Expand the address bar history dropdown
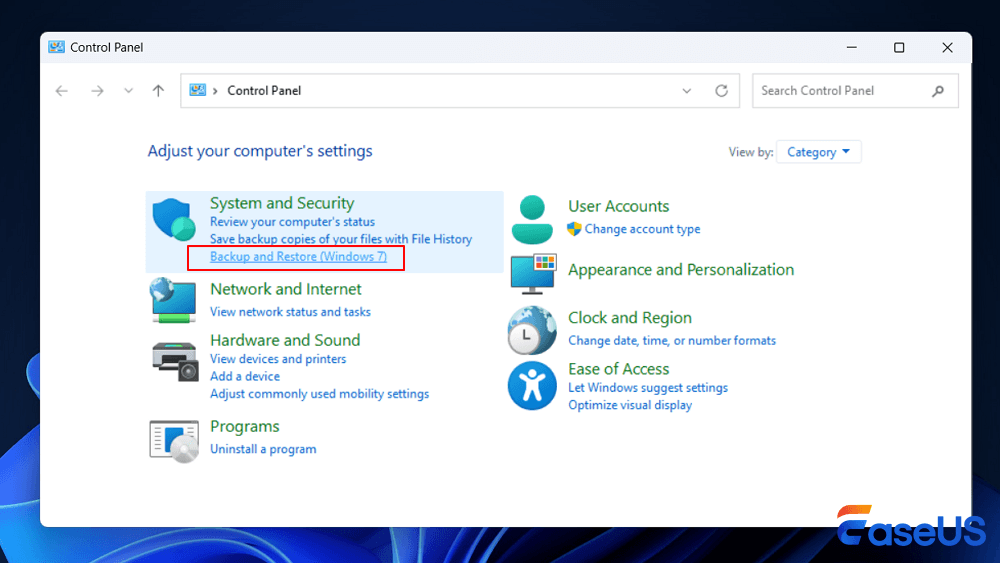 [x=686, y=91]
